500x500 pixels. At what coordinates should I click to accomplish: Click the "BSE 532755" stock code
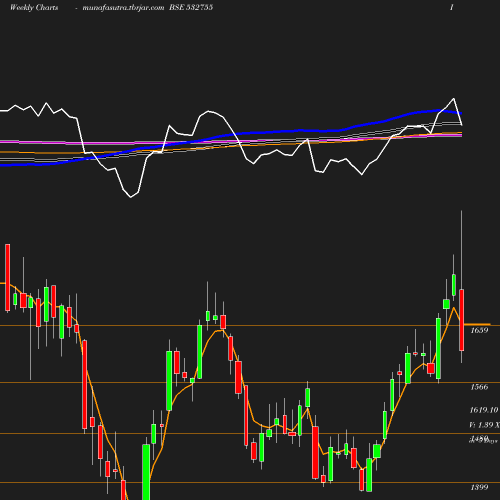pos(191,8)
